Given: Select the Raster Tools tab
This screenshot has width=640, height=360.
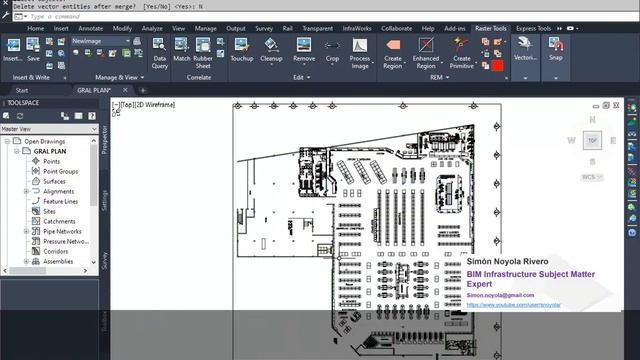Looking at the screenshot, I should click(491, 28).
